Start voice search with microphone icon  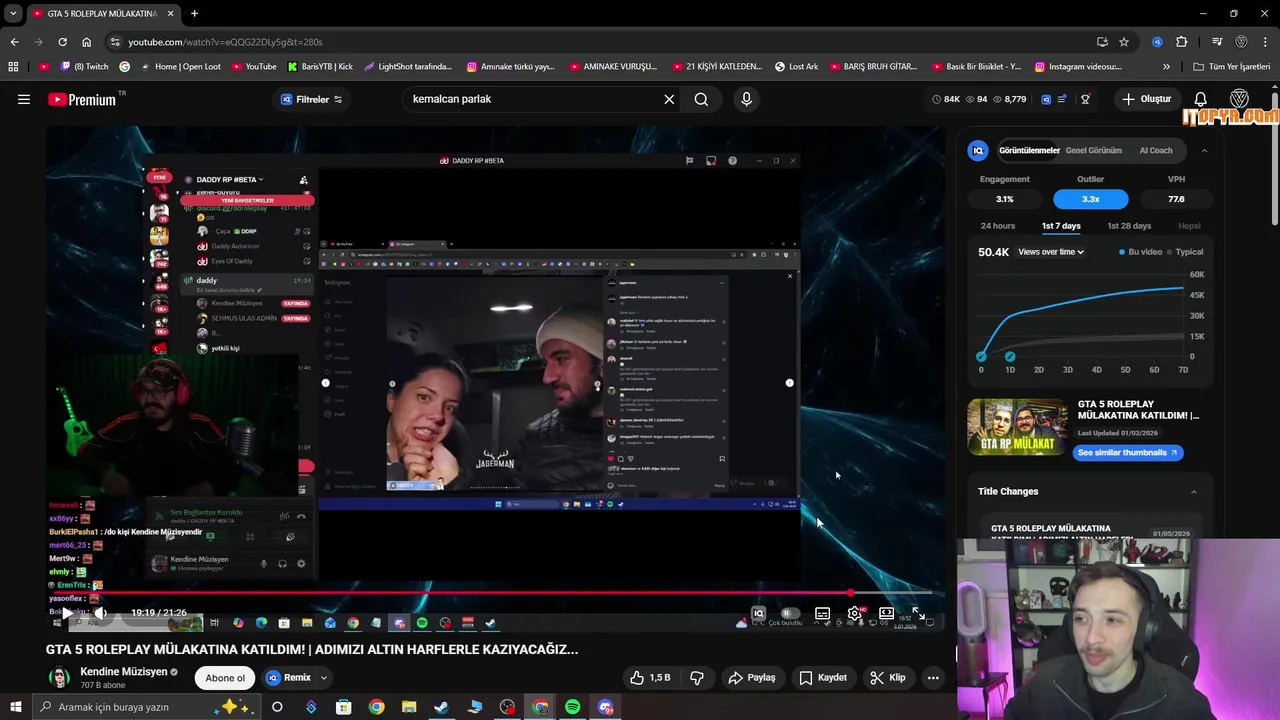[x=746, y=99]
